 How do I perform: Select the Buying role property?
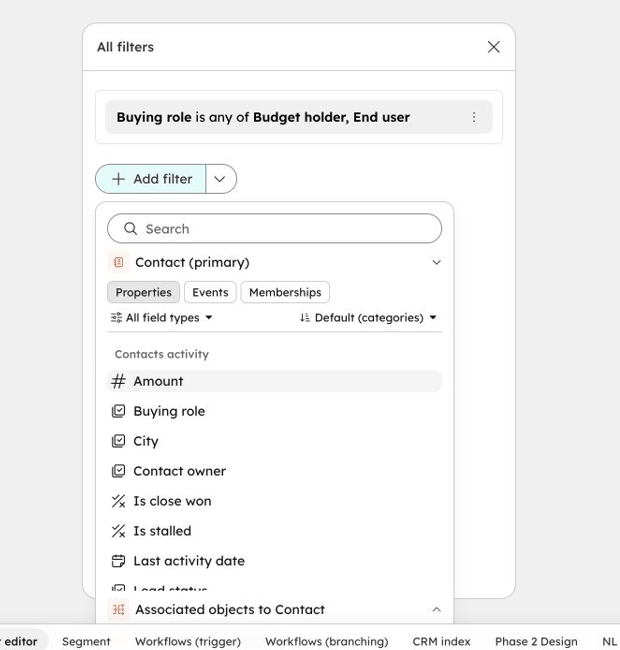pyautogui.click(x=274, y=411)
